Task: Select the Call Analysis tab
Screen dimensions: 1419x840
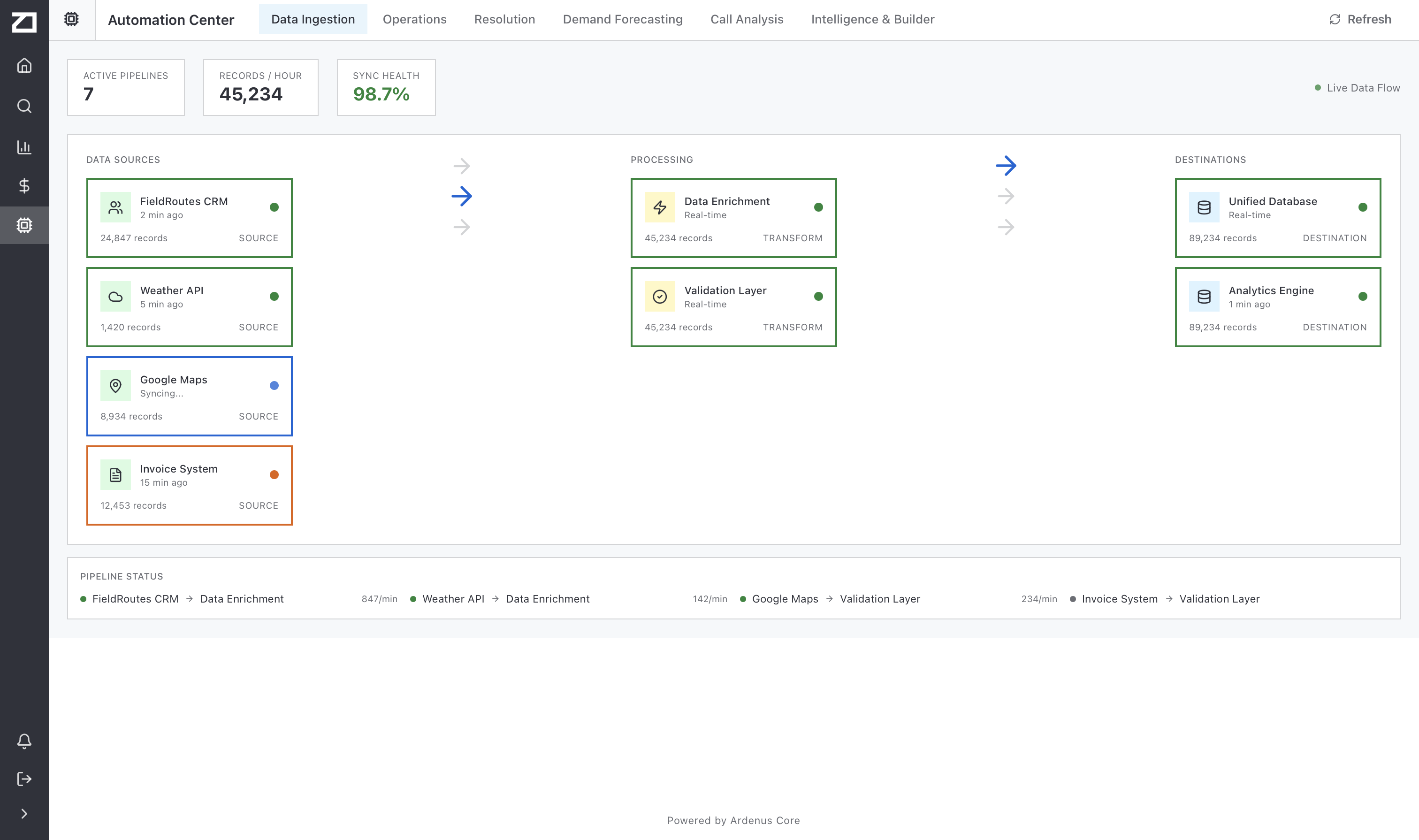Action: point(746,19)
